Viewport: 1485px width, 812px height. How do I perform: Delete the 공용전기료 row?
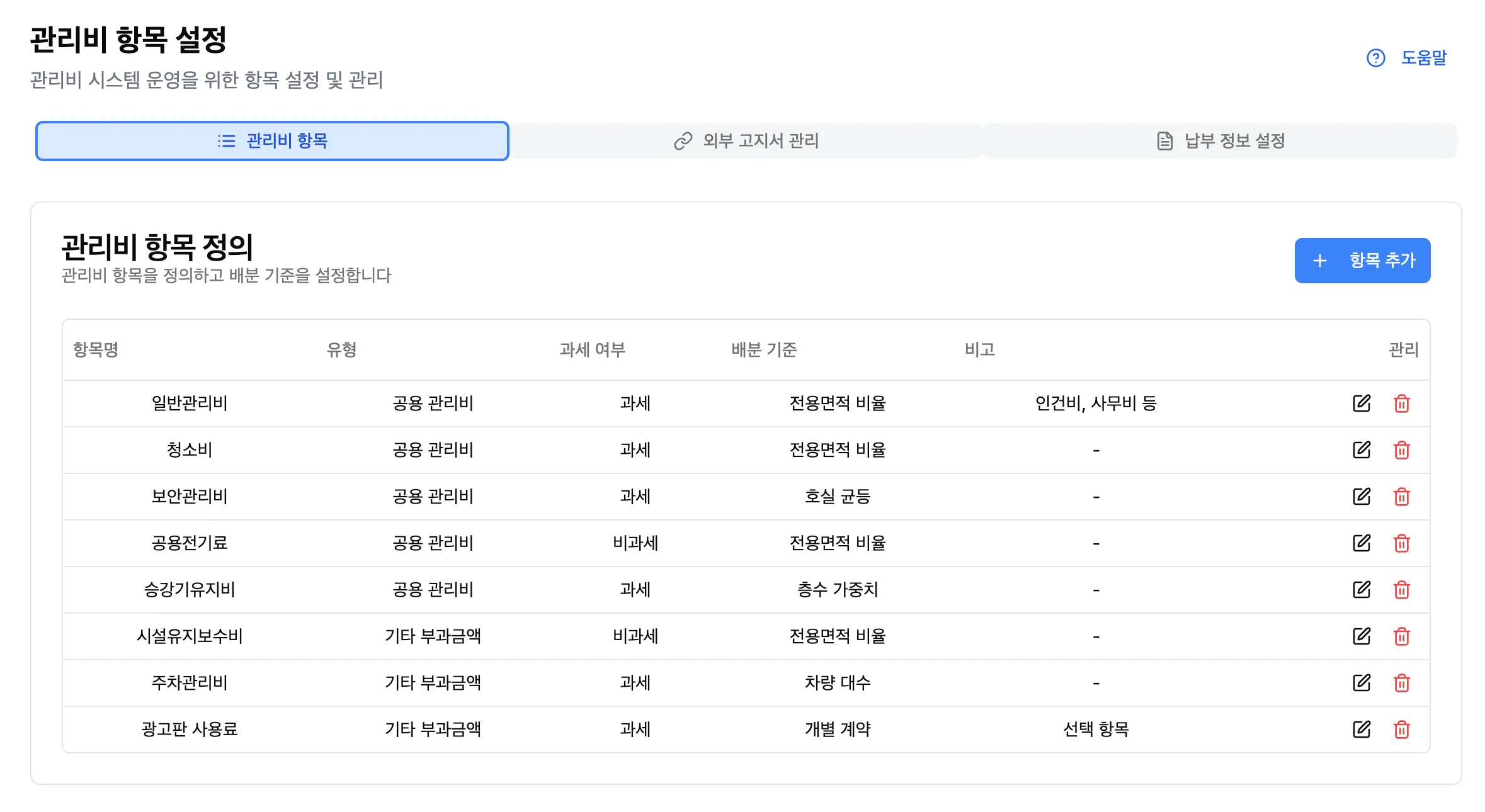coord(1402,543)
